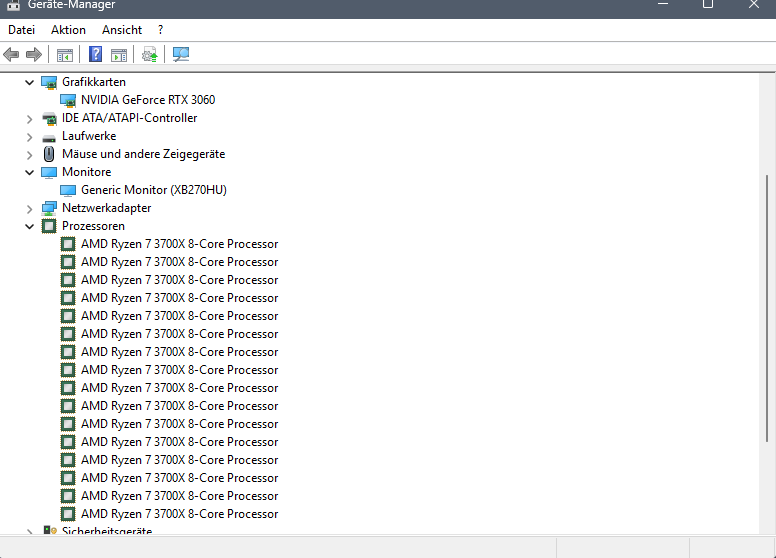Click the NVIDIA GeForce RTX 3060 device icon
This screenshot has width=776, height=558.
pyautogui.click(x=68, y=100)
